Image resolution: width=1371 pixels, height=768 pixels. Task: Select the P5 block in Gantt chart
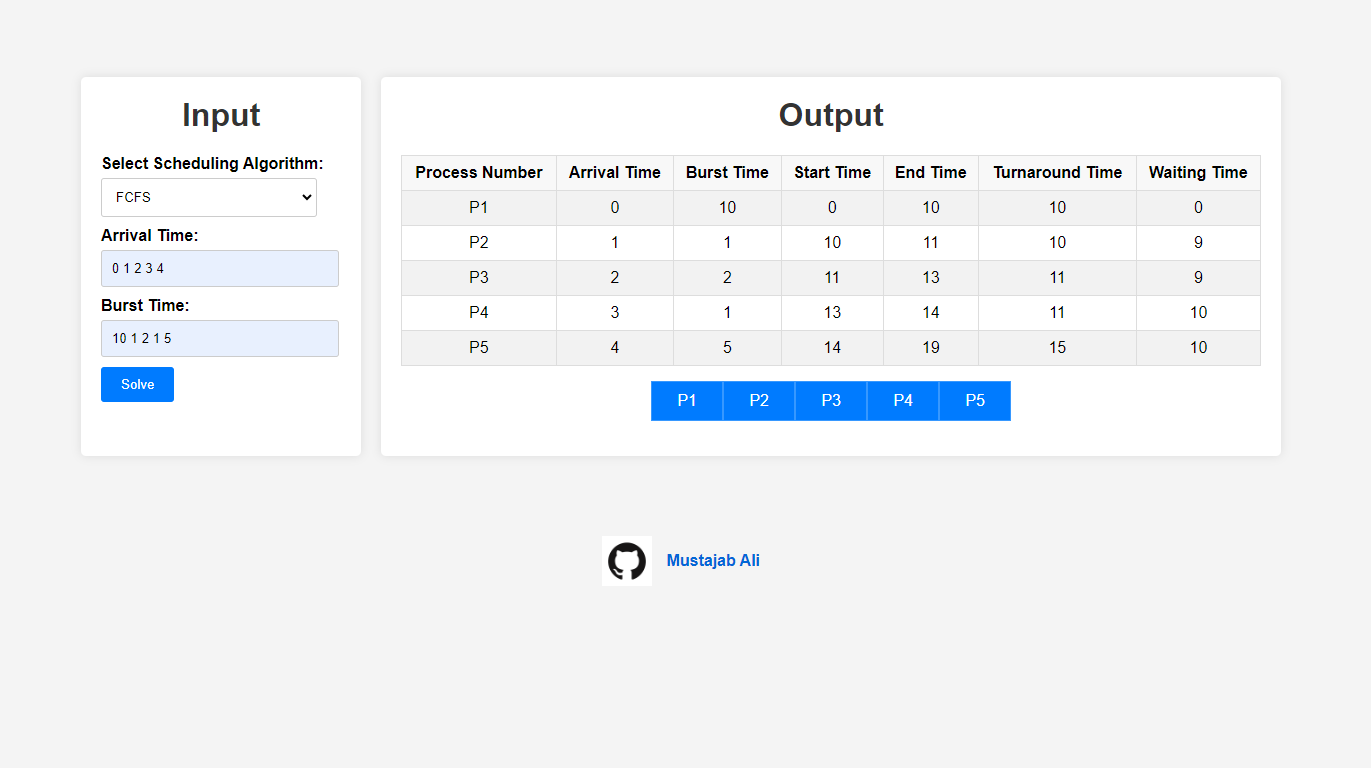pyautogui.click(x=975, y=401)
